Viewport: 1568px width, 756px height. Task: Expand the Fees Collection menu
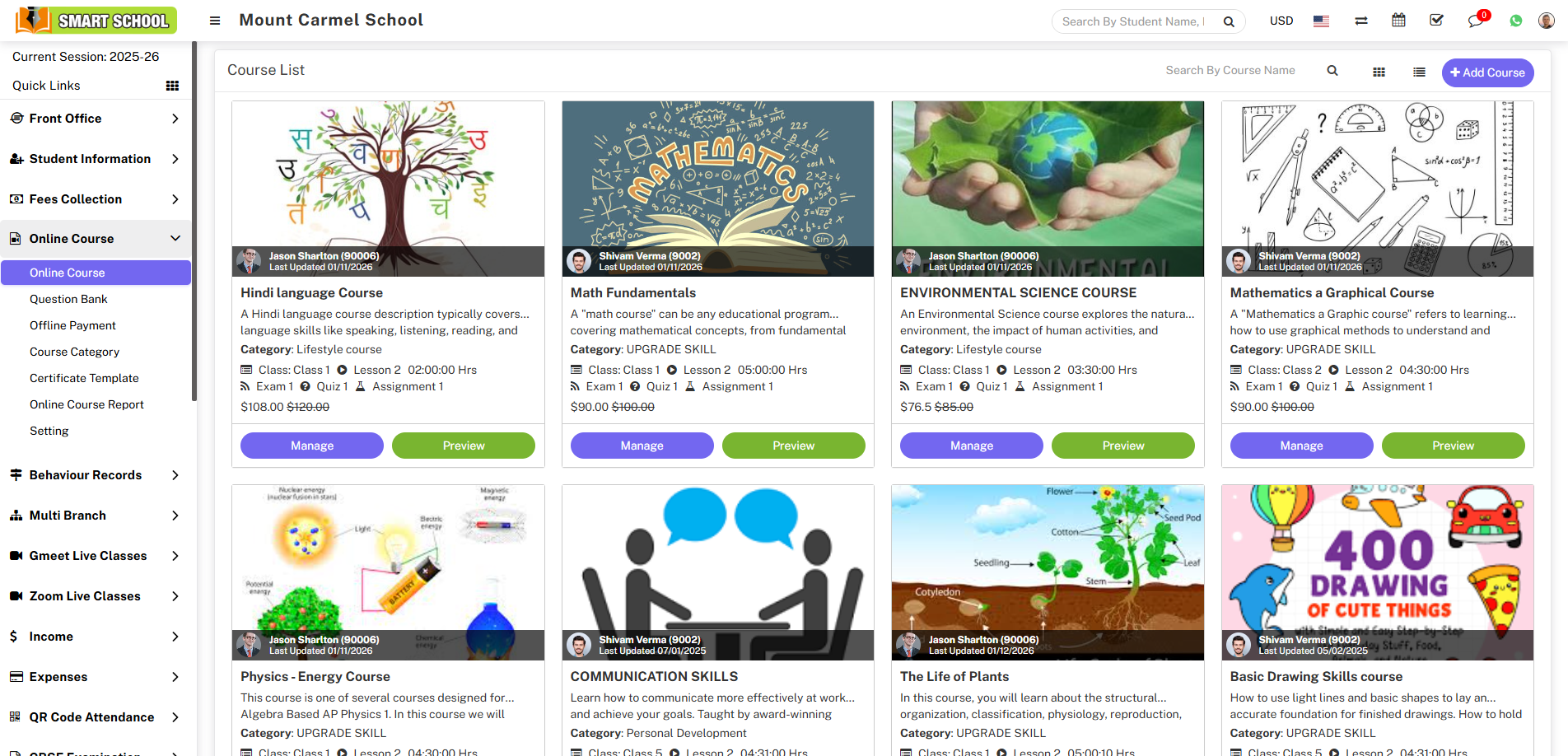96,199
